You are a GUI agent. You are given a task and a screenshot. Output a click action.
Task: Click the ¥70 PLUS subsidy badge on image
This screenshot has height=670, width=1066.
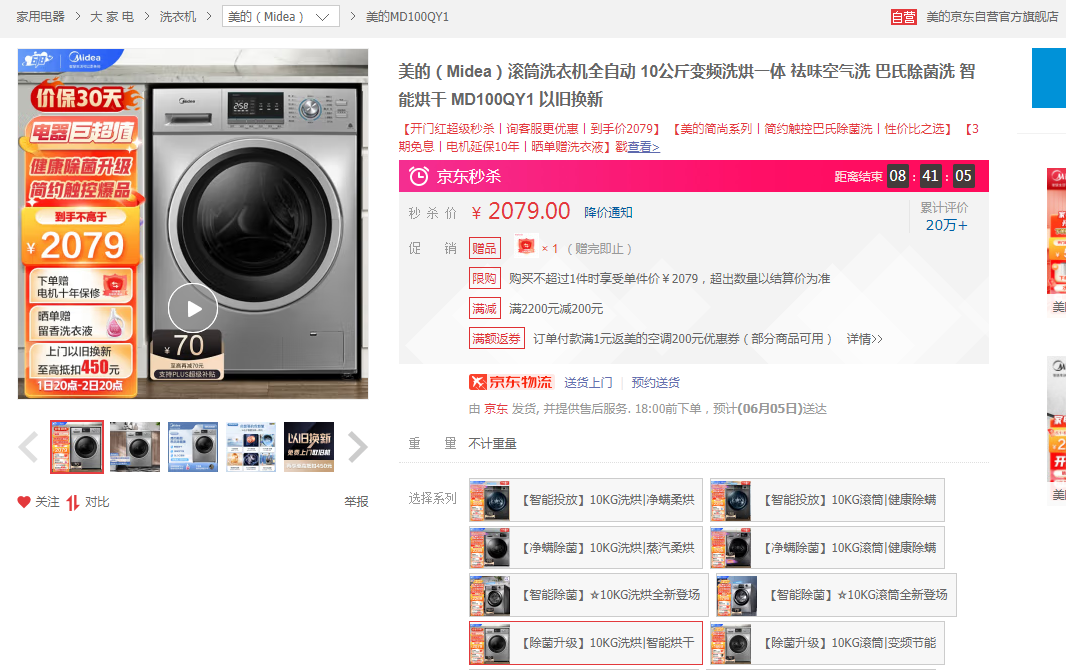tap(187, 354)
